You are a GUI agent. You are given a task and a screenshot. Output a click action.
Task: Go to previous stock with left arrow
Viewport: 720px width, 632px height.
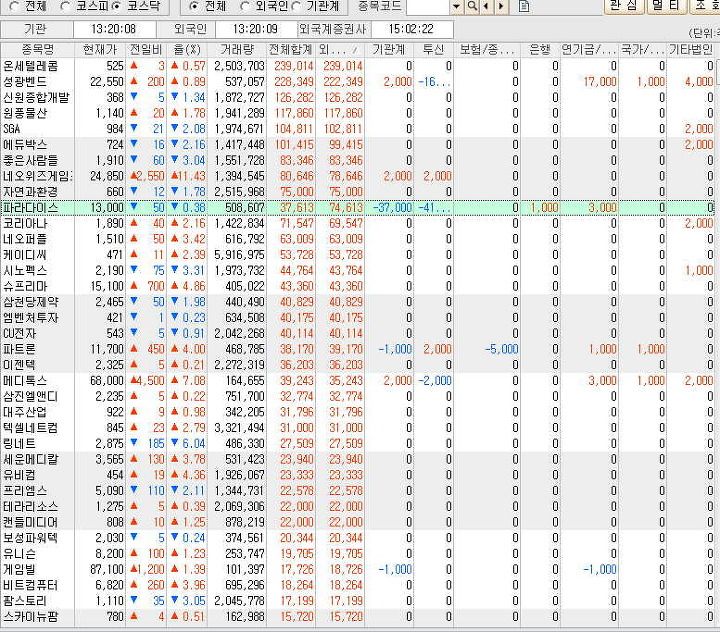pos(486,6)
